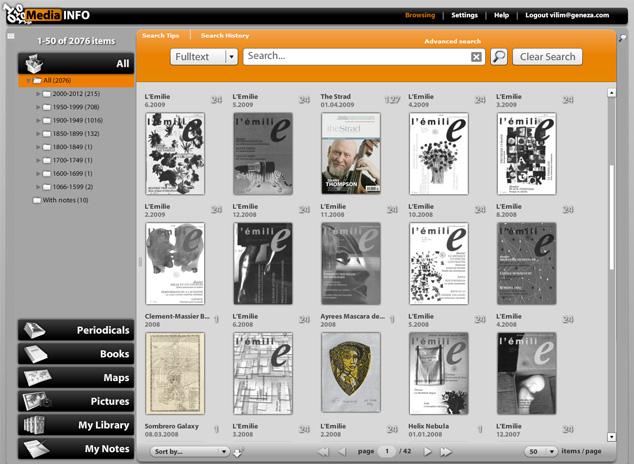Expand the 2000-2012 (215) folder

38,94
